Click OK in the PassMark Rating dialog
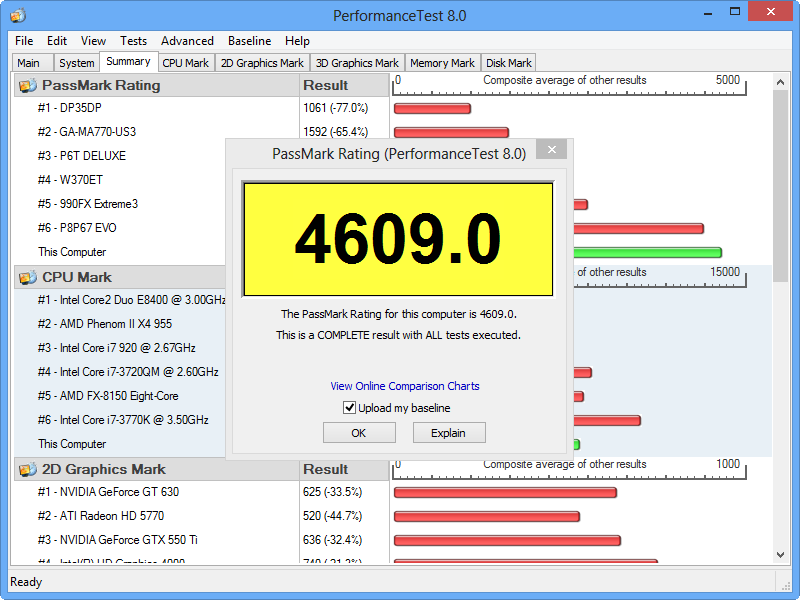Image resolution: width=800 pixels, height=600 pixels. click(359, 433)
